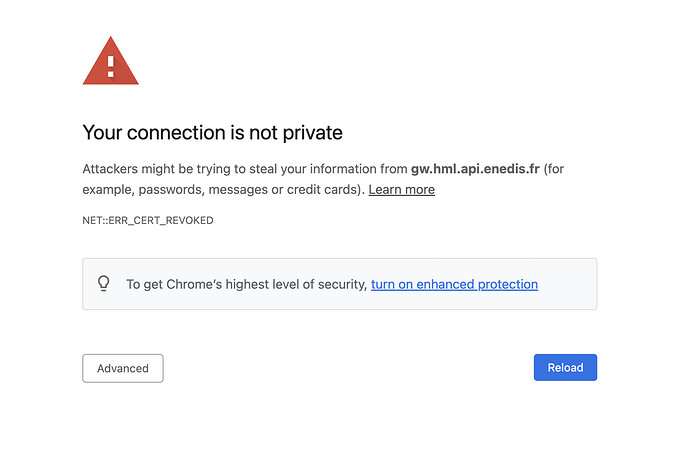Follow the turn on enhanced protection link
The width and height of the screenshot is (690, 459).
point(454,284)
